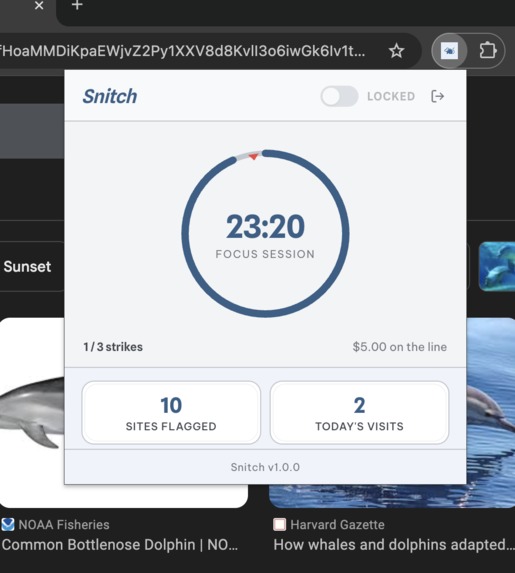Toggle the Snitch locked switch
The width and height of the screenshot is (515, 573).
[339, 96]
